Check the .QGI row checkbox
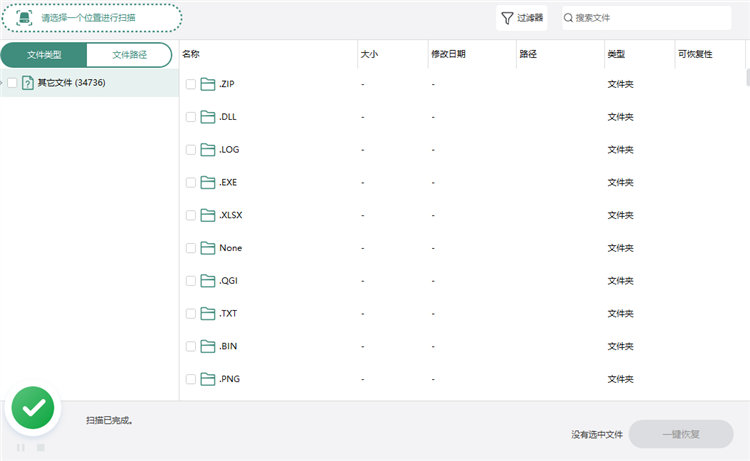750x461 pixels. coord(190,281)
